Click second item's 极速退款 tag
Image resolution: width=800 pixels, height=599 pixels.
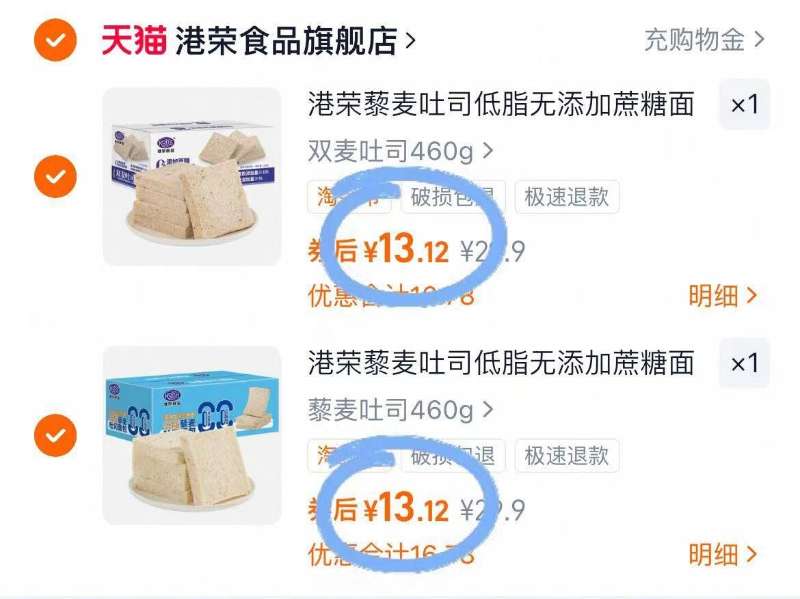[566, 456]
